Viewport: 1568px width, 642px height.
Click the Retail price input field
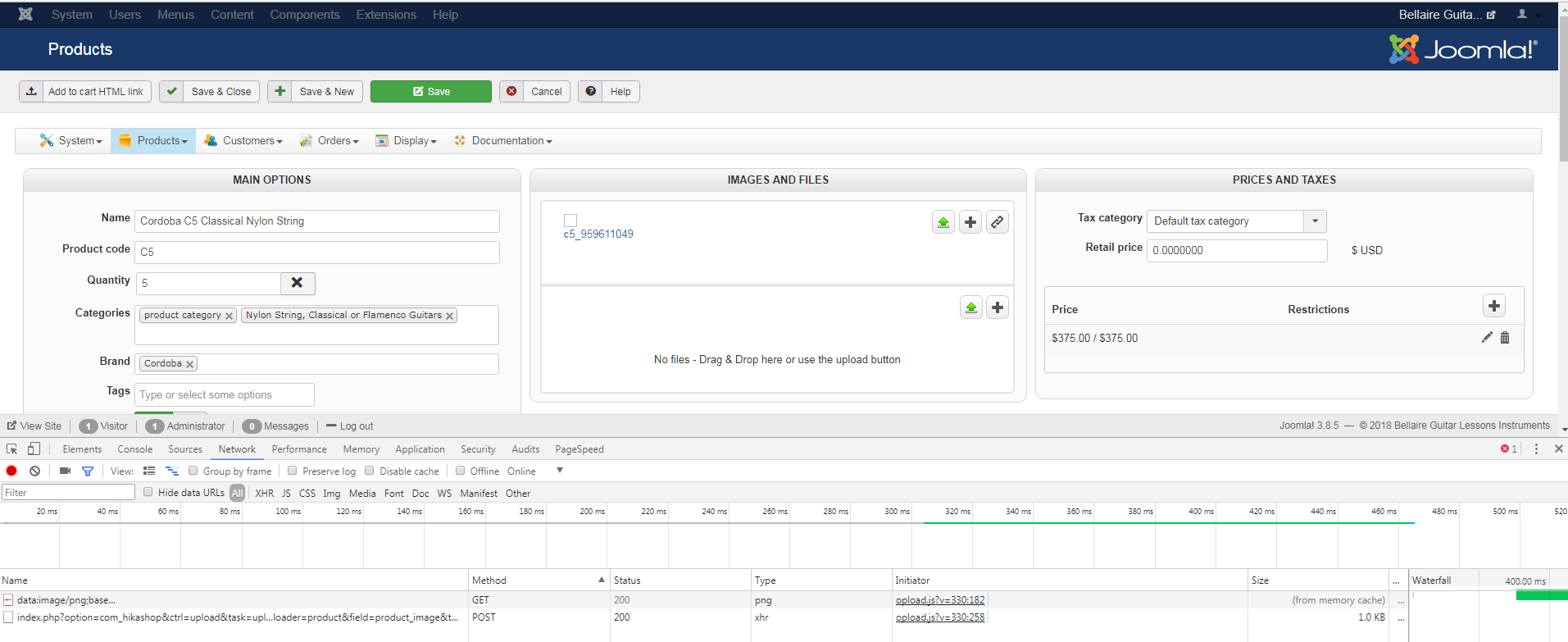pos(1236,251)
